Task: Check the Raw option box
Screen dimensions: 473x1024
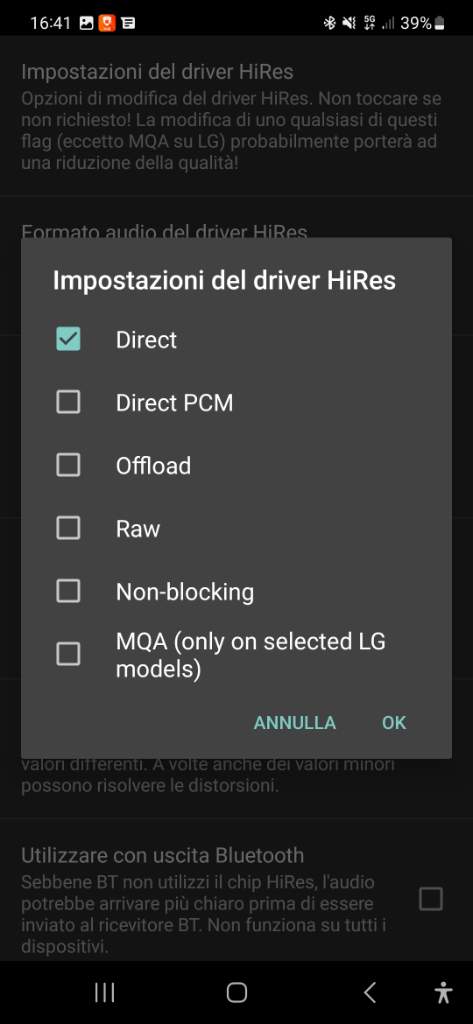Action: (68, 528)
